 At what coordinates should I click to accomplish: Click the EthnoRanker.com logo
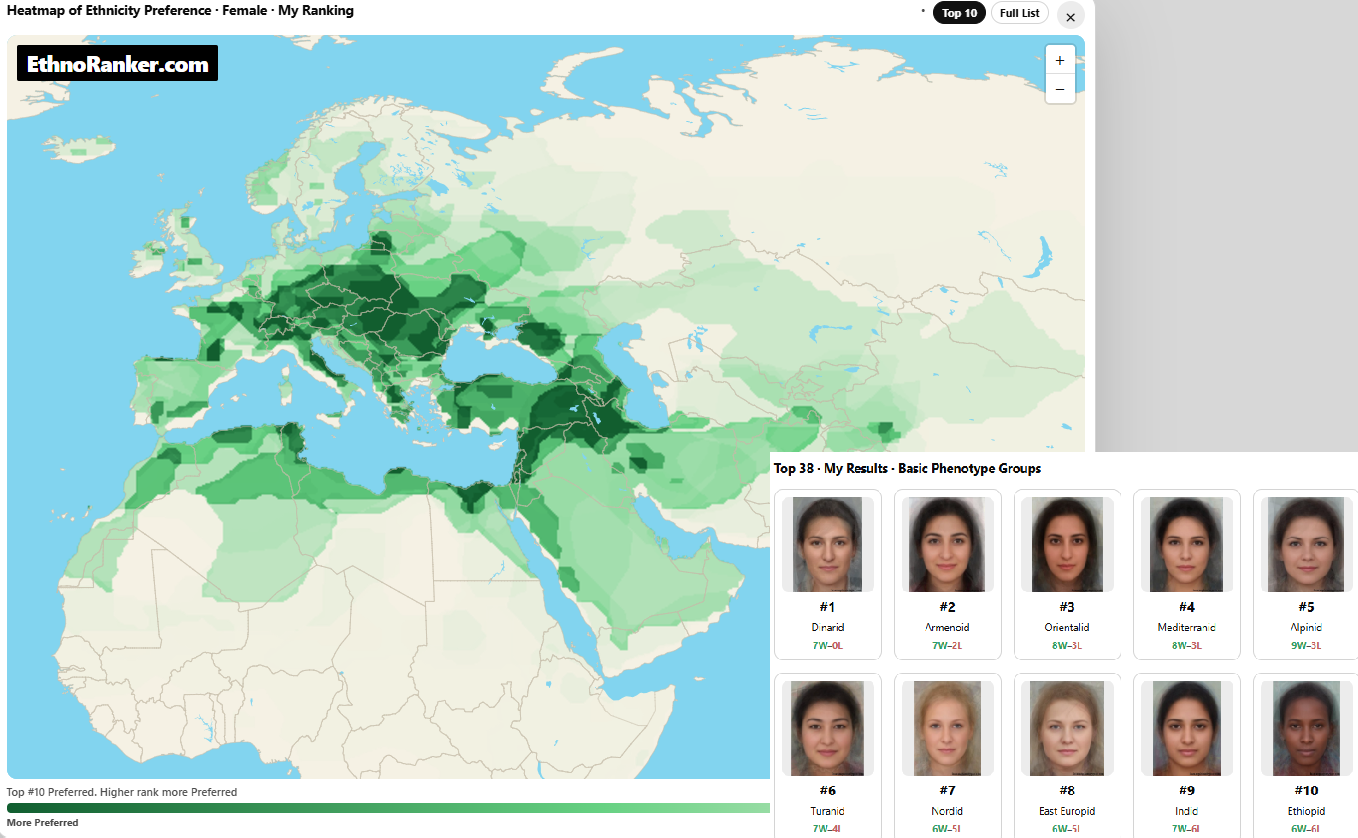point(118,64)
